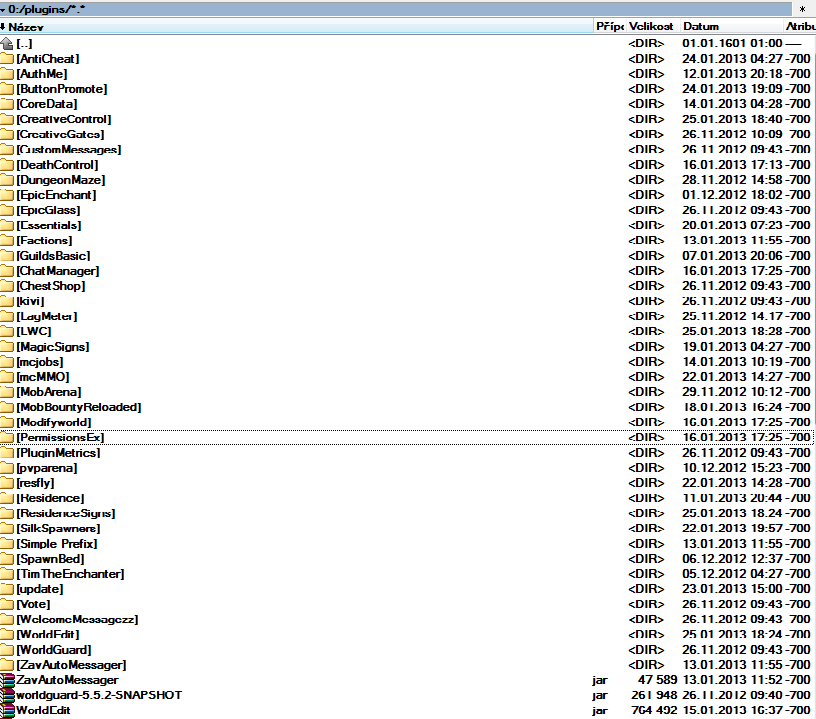Click the CoreData folder icon

pyautogui.click(x=7, y=104)
